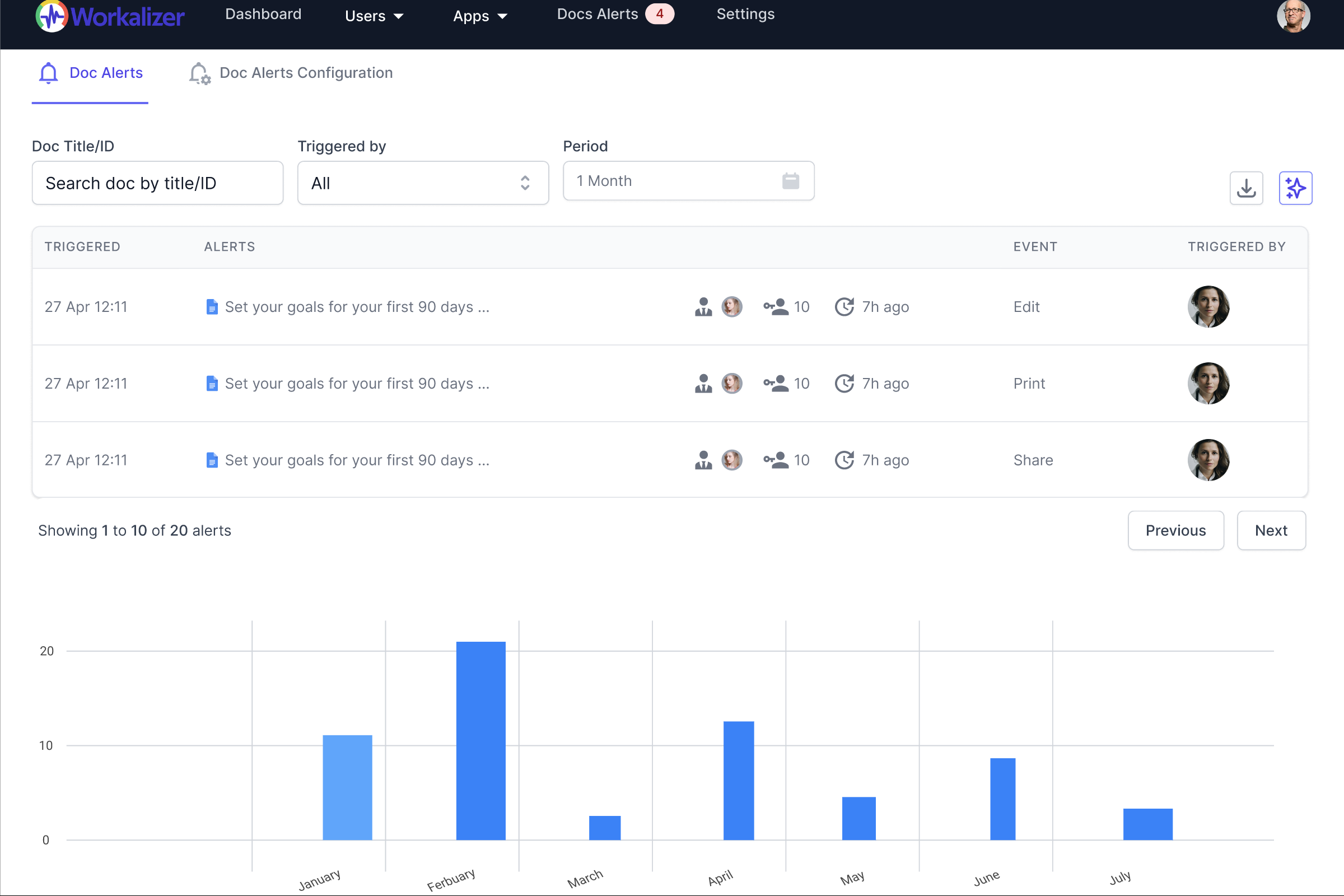The image size is (1344, 896).
Task: Click the Previous pagination button
Action: click(1175, 530)
